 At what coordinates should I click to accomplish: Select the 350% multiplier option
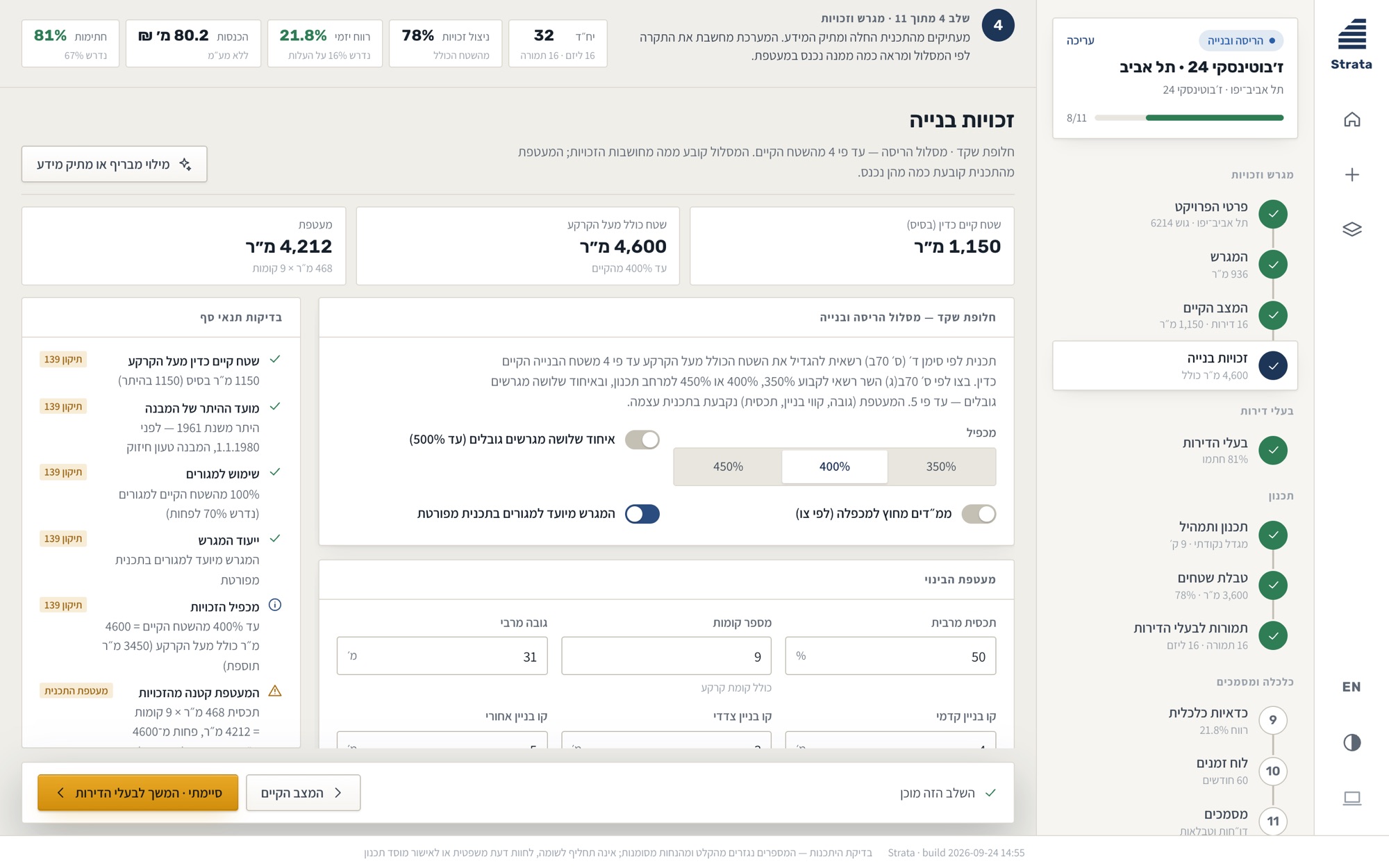coord(941,467)
